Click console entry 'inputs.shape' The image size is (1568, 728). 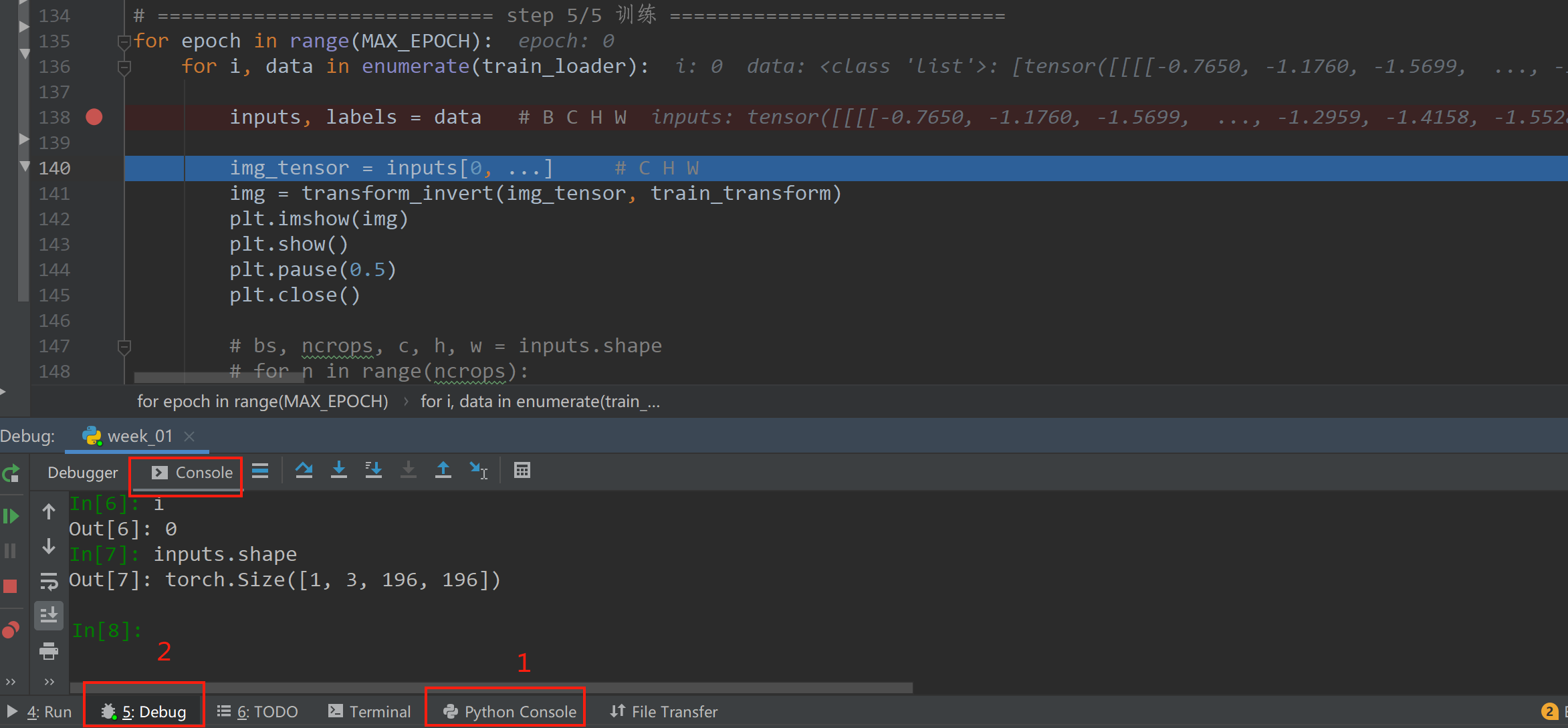tap(225, 554)
